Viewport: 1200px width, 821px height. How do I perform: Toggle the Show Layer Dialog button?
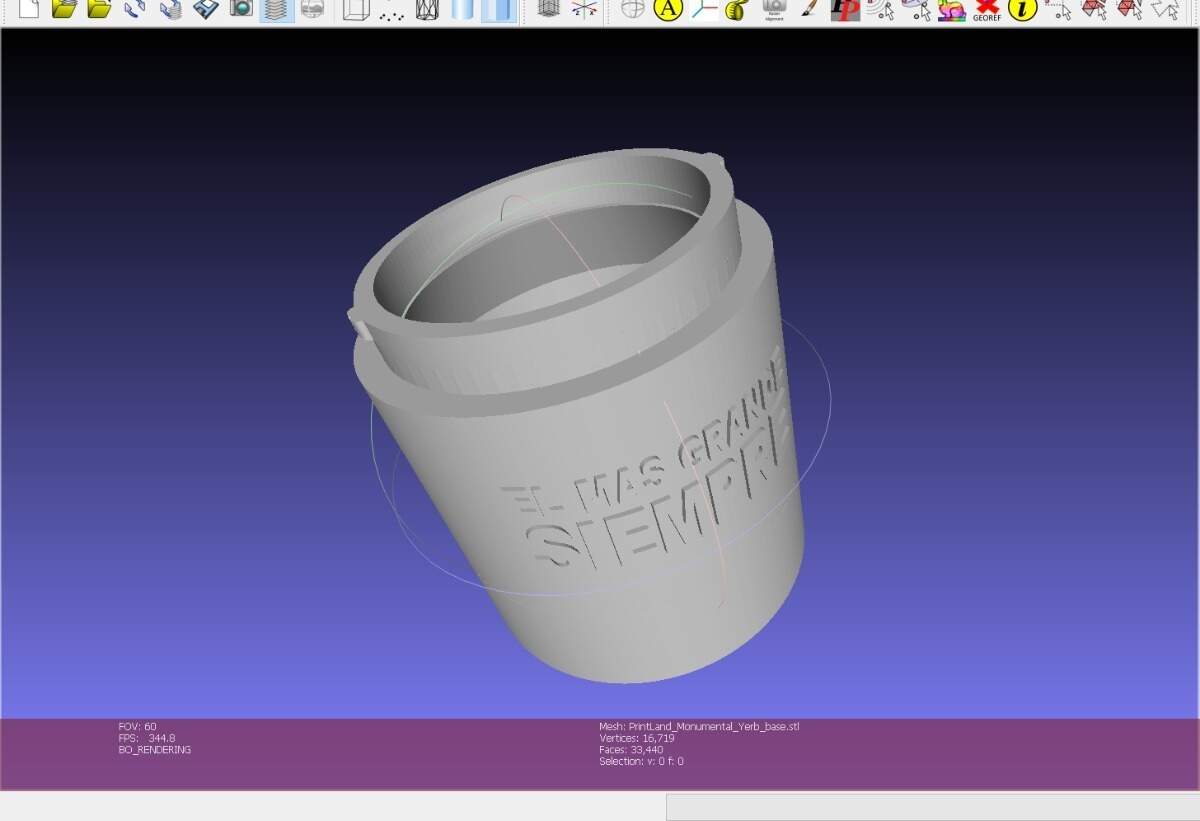[276, 10]
